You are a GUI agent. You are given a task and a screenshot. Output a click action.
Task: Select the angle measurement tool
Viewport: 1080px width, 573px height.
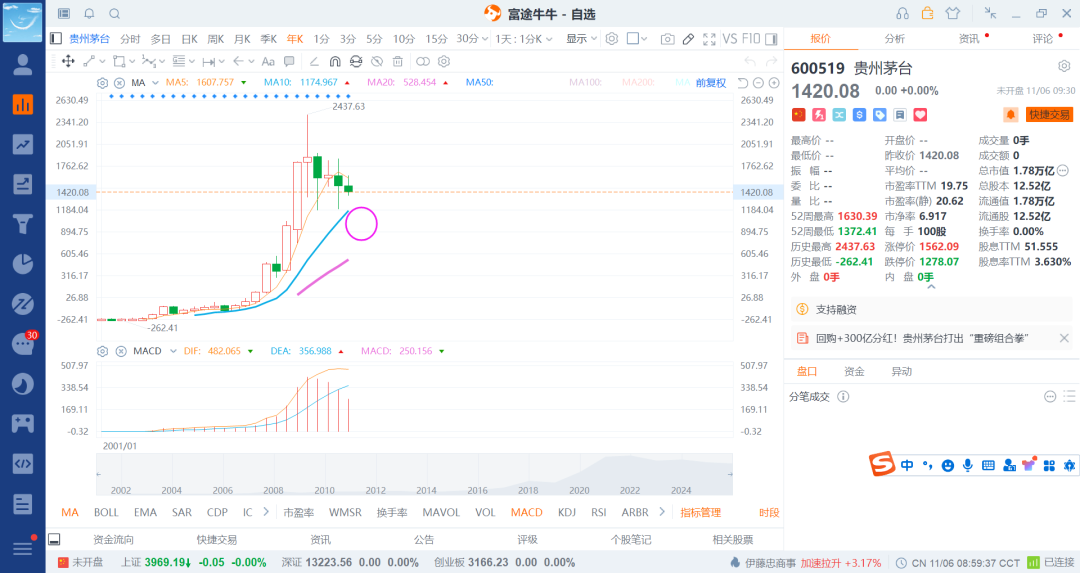click(313, 61)
